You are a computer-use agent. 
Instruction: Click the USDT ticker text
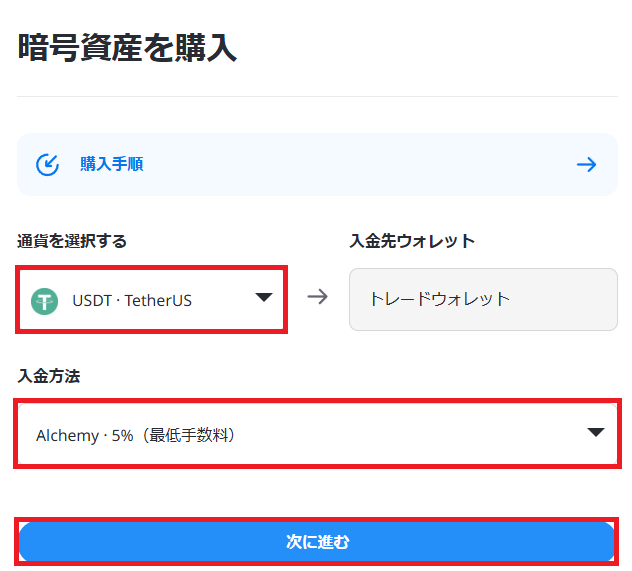point(92,301)
